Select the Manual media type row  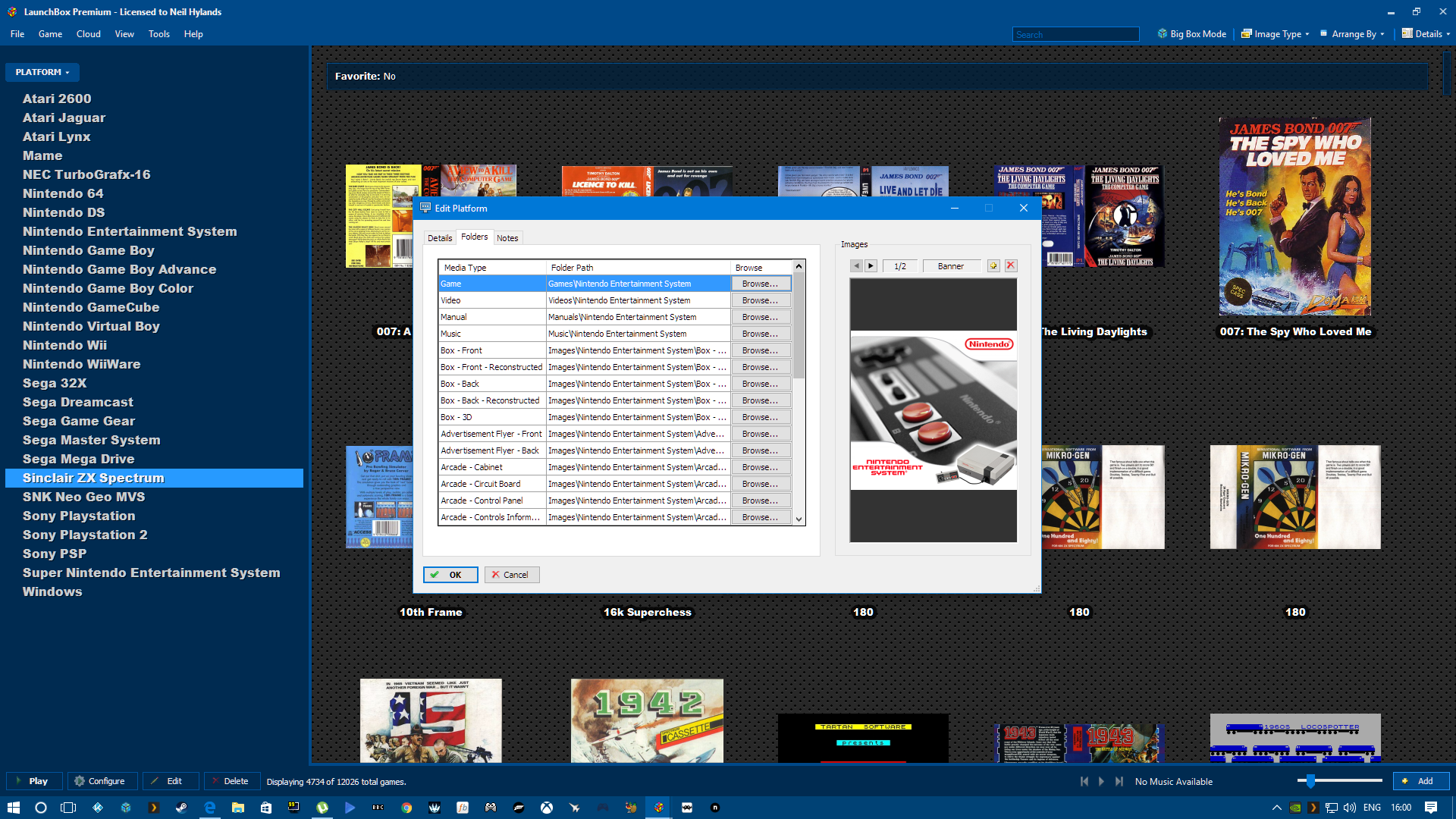(x=615, y=317)
